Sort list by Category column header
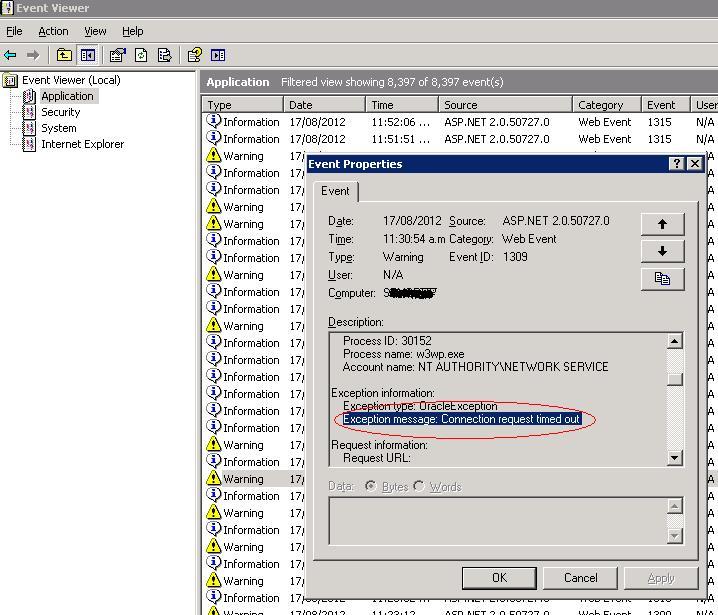718x615 pixels. coord(607,105)
